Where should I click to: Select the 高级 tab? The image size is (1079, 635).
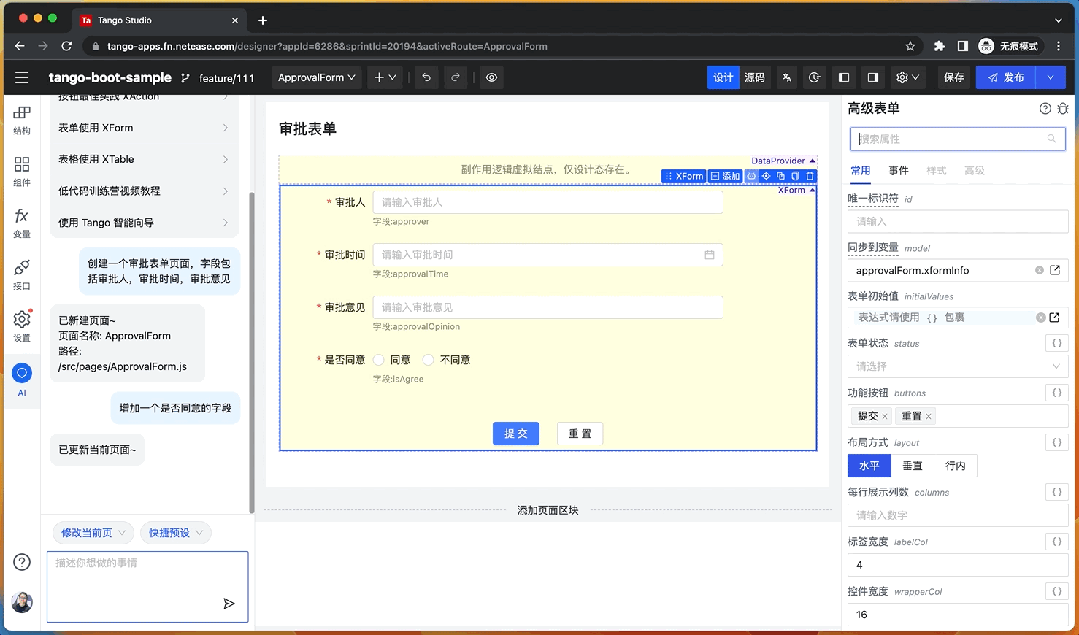[x=974, y=171]
